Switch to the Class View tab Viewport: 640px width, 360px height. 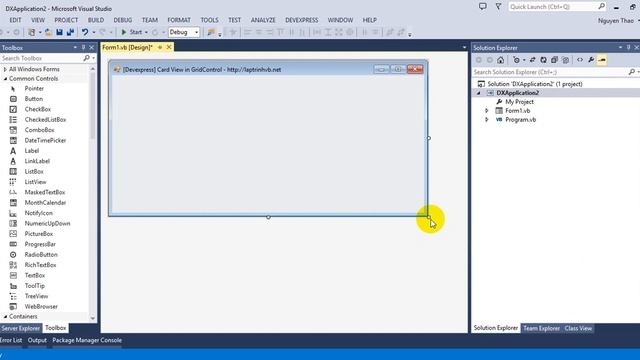pyautogui.click(x=578, y=328)
